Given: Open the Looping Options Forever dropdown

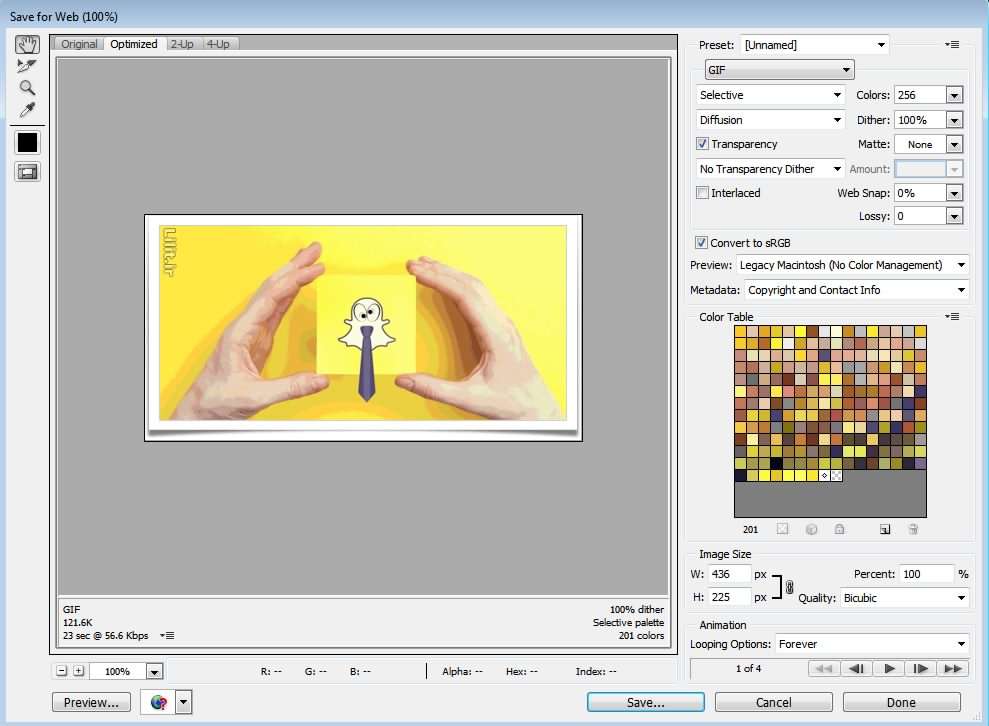Looking at the screenshot, I should [x=872, y=644].
